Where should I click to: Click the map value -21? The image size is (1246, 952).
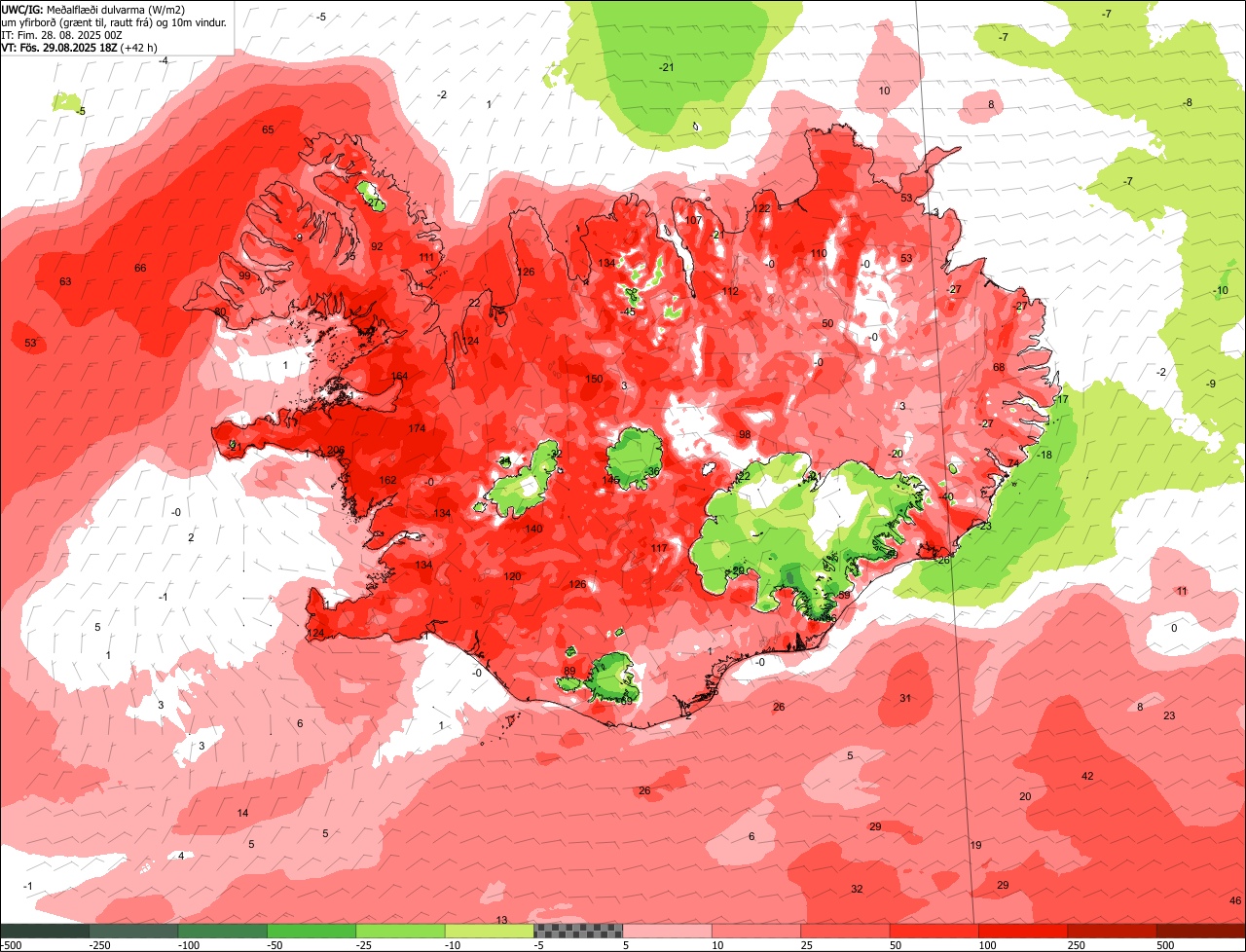(667, 67)
